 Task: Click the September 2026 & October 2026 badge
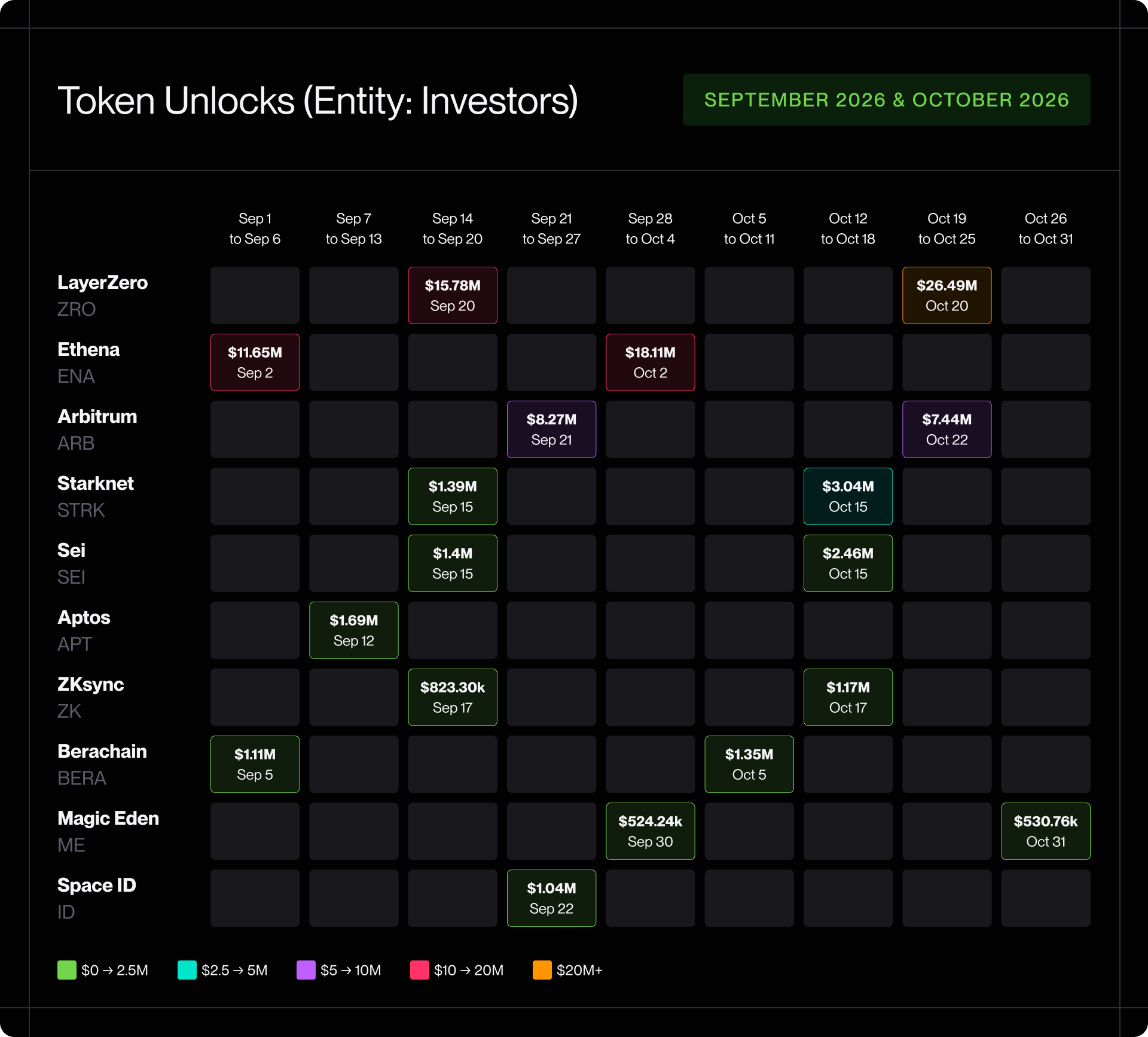[x=886, y=99]
